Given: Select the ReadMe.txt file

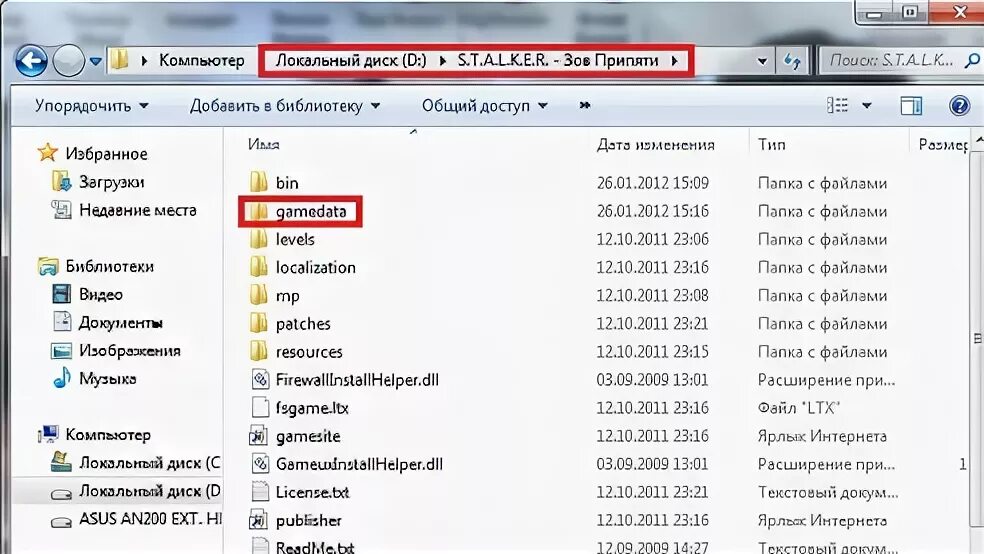Looking at the screenshot, I should click(314, 546).
